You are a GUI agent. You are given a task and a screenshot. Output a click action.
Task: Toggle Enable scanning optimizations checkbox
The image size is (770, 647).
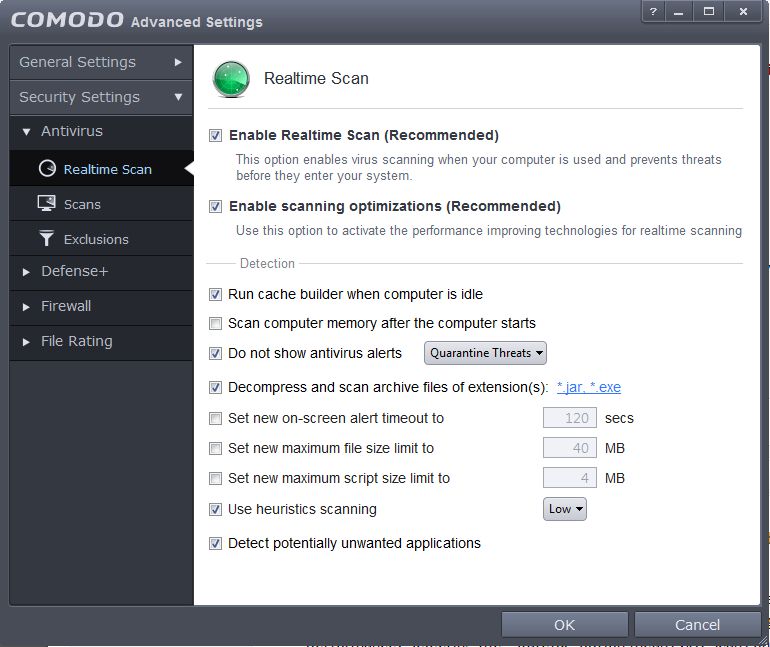pyautogui.click(x=215, y=206)
